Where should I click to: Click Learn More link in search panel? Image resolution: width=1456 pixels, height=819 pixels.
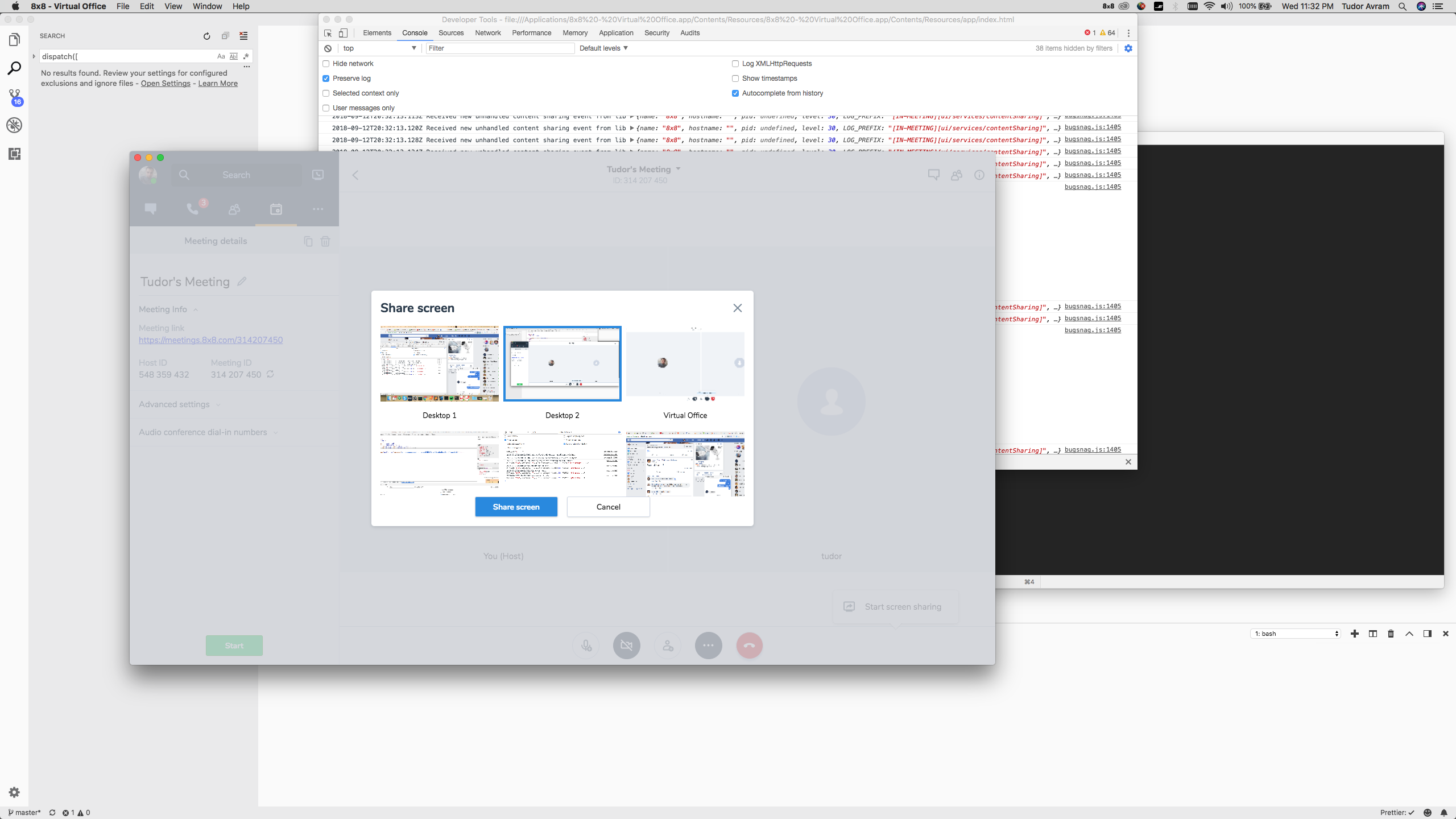[x=218, y=84]
